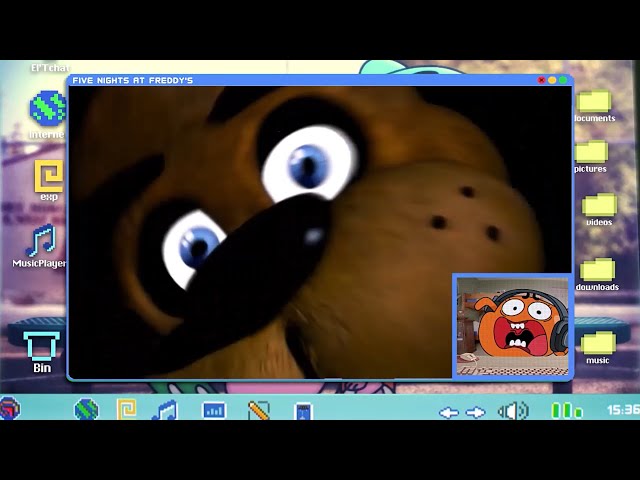640x480 pixels.
Task: Open the exp spiral desktop icon
Action: click(49, 176)
